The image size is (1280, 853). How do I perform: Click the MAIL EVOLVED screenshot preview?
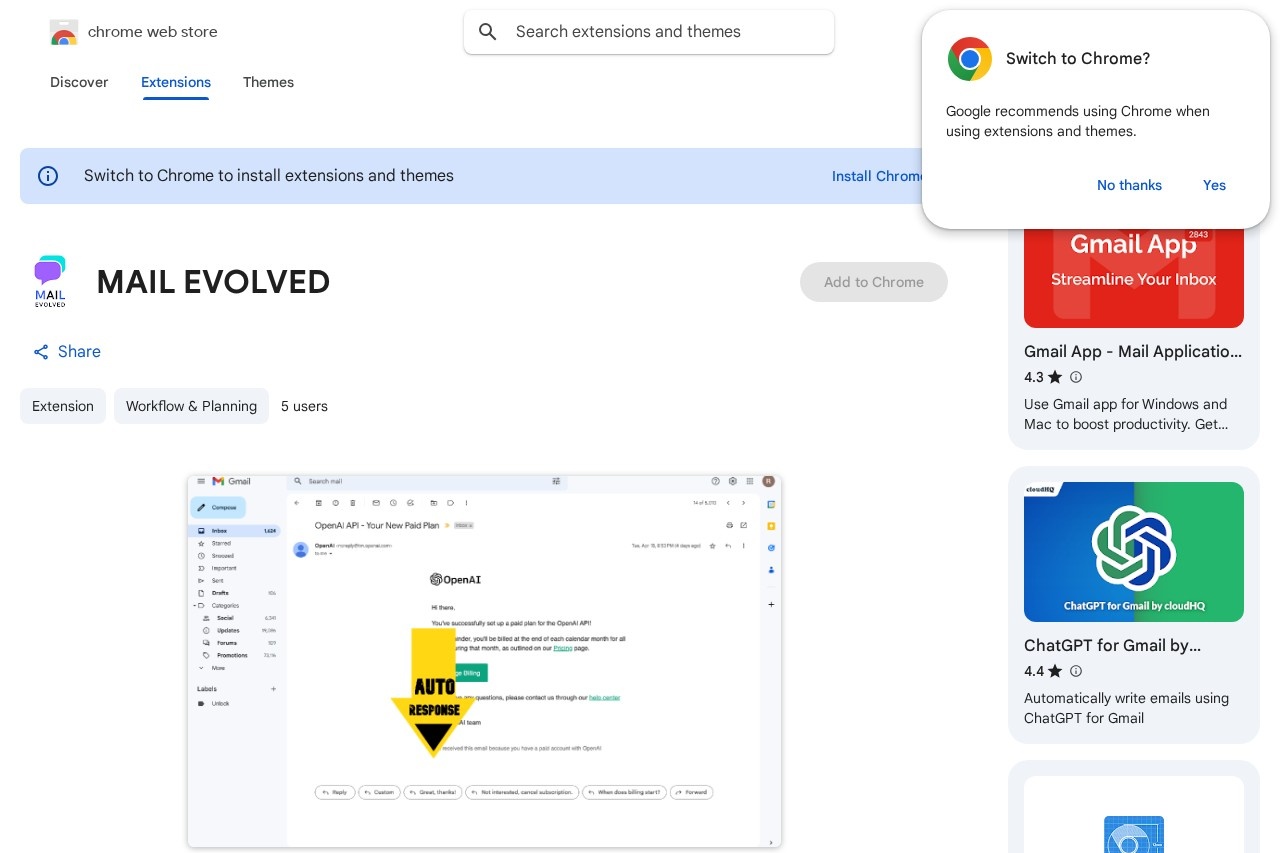pos(484,661)
